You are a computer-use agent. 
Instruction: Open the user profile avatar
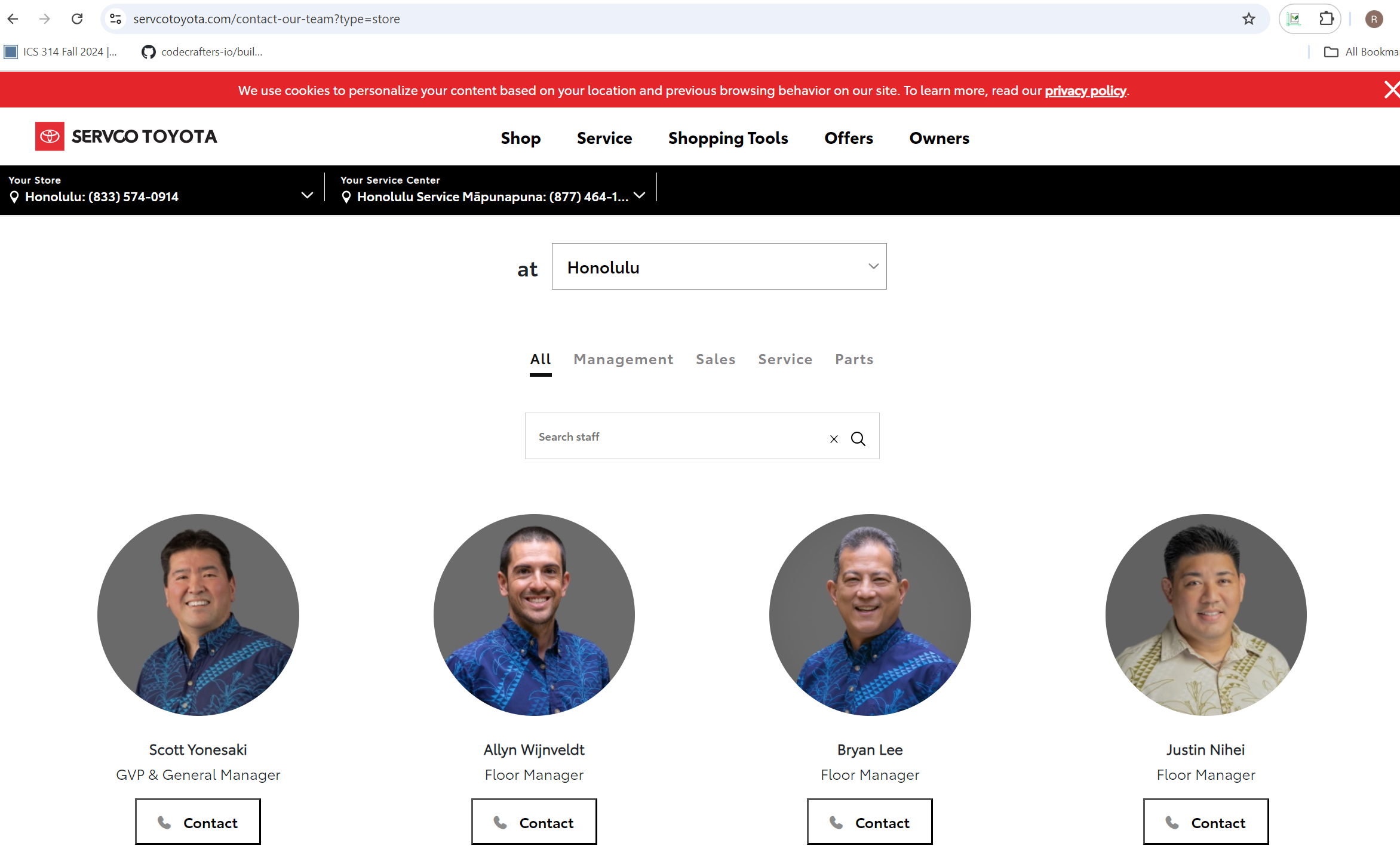pos(1374,19)
